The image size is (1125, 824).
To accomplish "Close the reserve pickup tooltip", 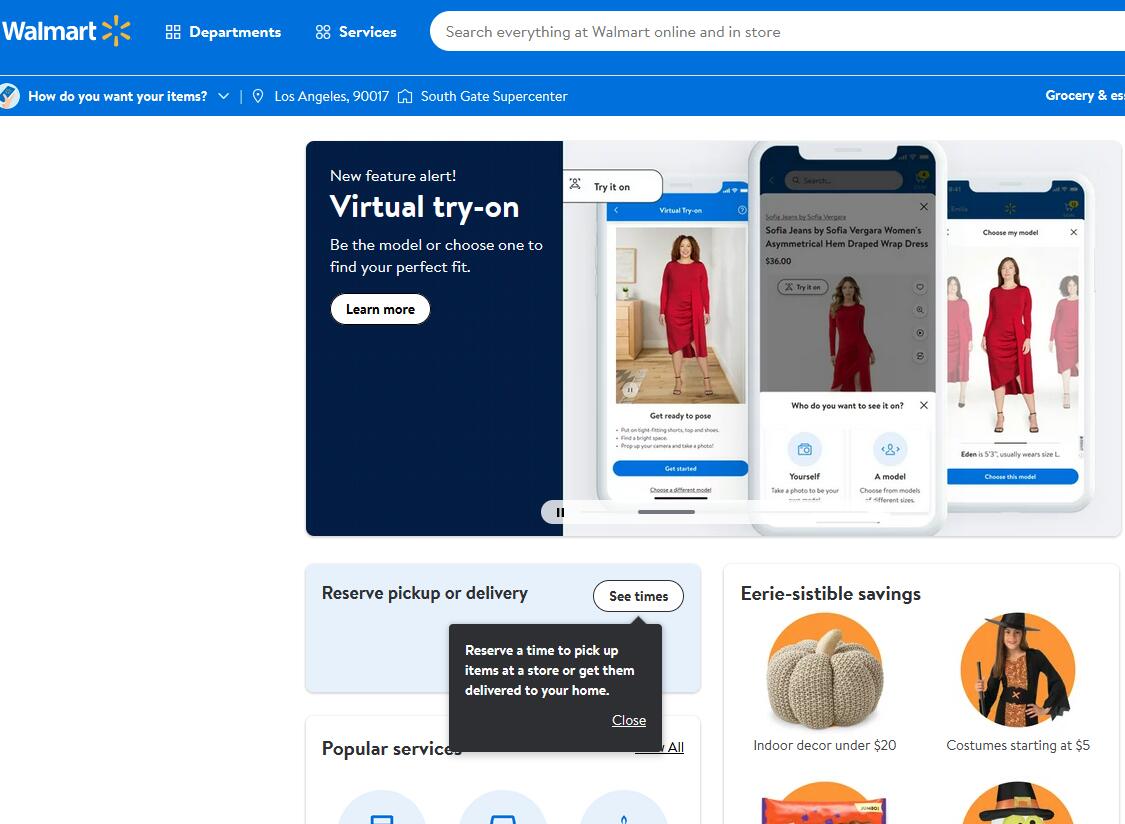I will [629, 721].
